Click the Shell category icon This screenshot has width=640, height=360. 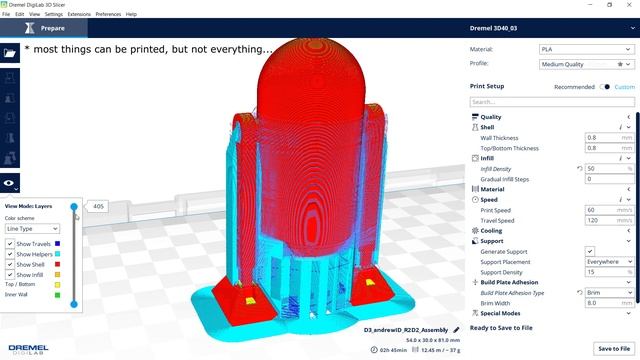475,127
